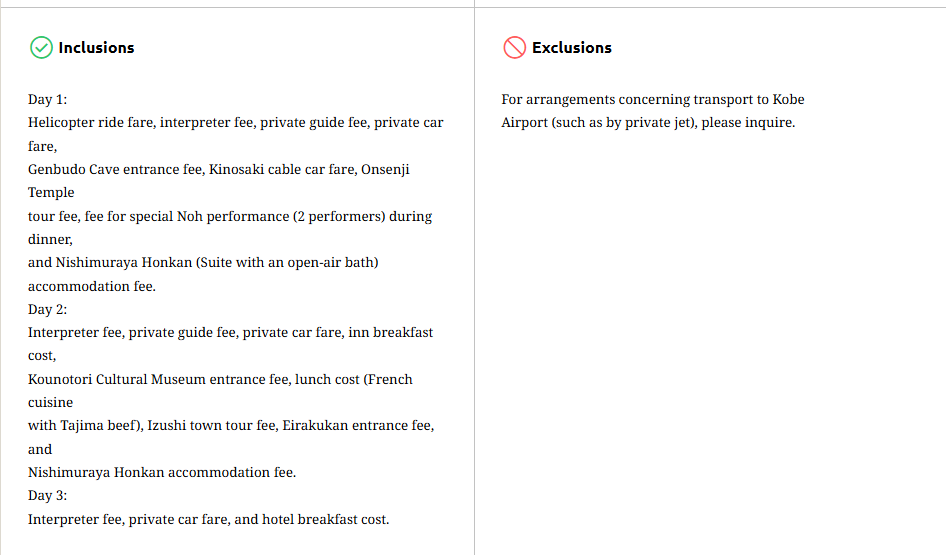Click the red prohibition Exclusions icon
The width and height of the screenshot is (946, 555).
[x=514, y=47]
